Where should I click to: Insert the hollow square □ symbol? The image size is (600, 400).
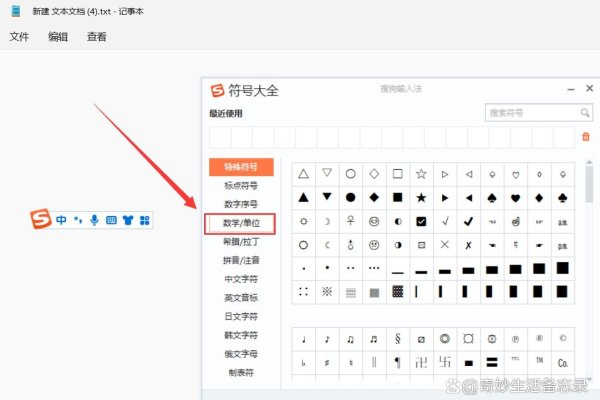(398, 174)
